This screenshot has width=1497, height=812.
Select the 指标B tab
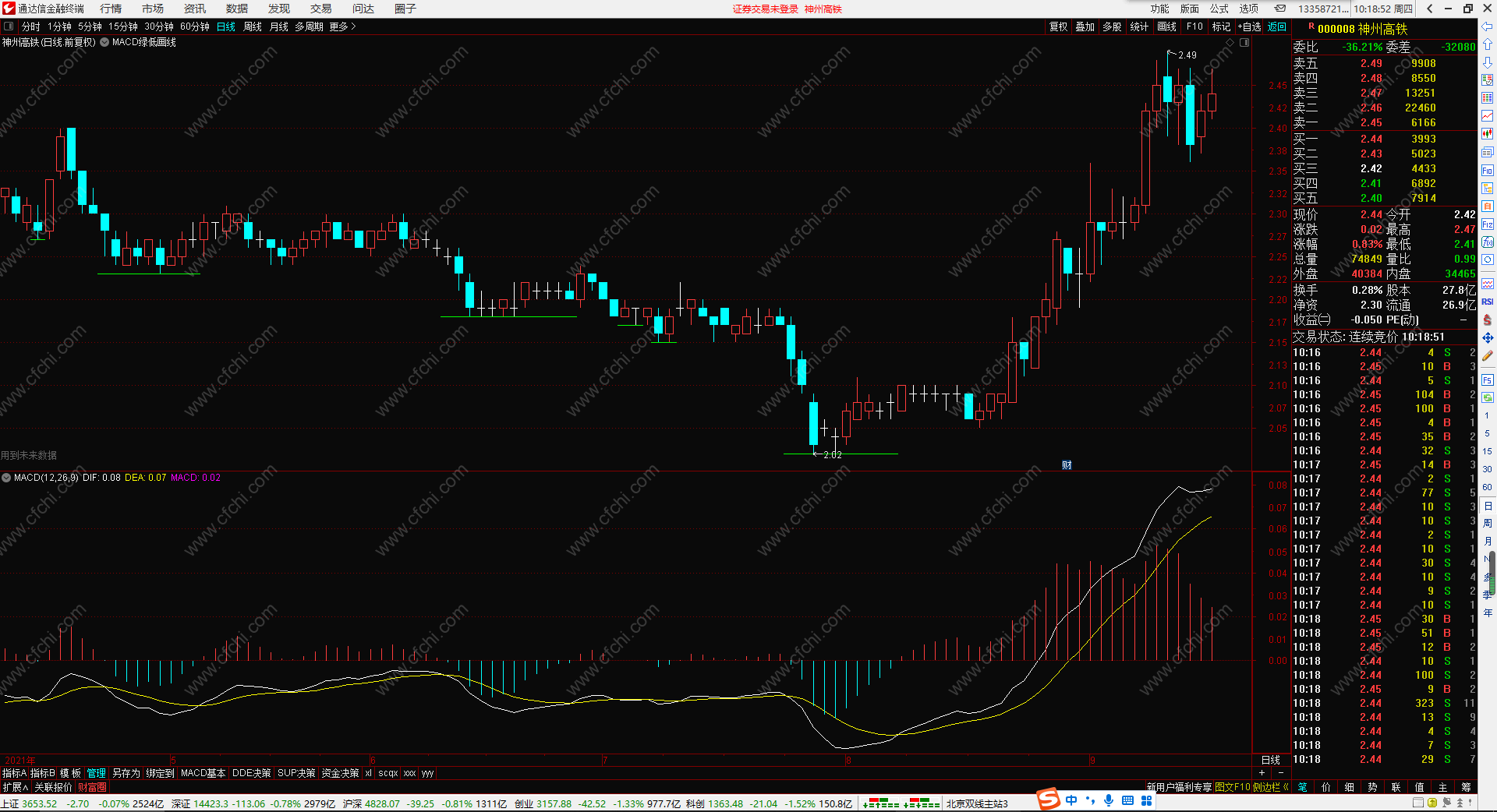point(43,773)
